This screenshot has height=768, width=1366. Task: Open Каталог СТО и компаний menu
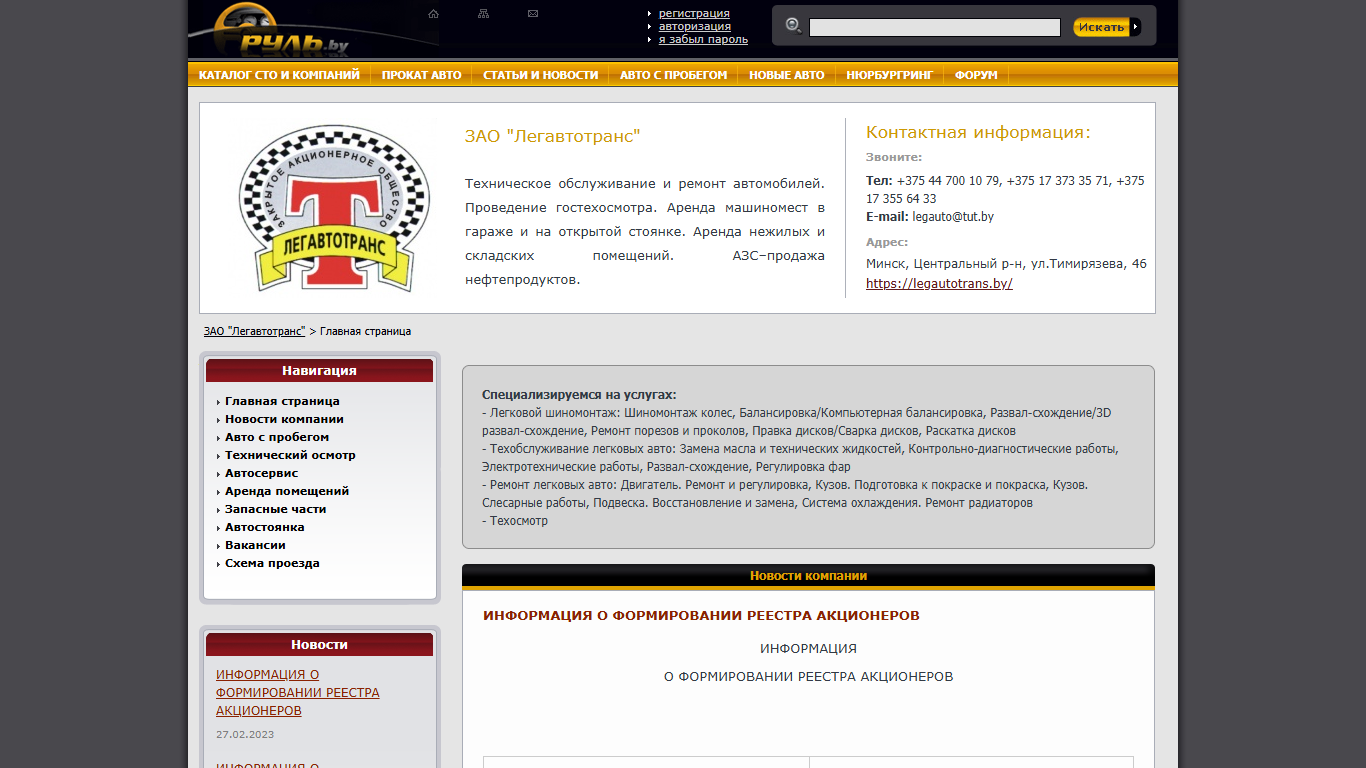(x=279, y=75)
